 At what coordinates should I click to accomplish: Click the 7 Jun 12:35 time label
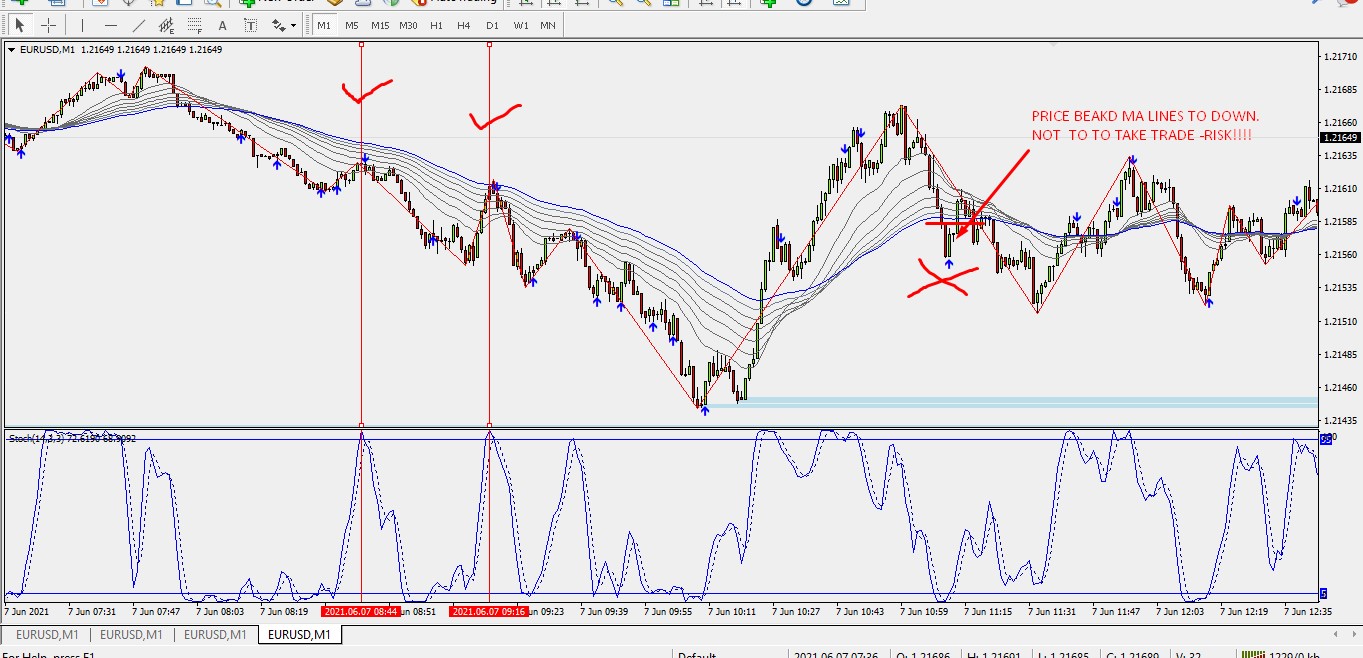click(x=1308, y=610)
